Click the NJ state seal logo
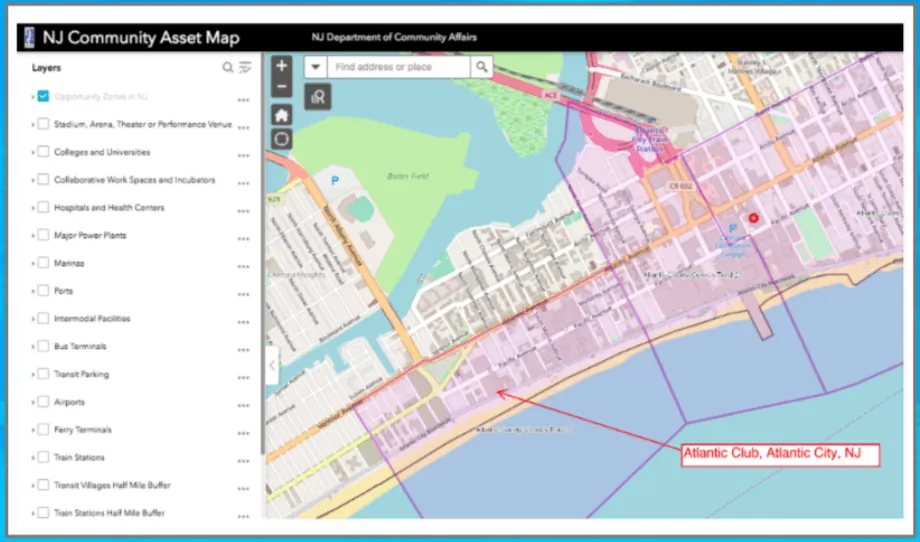 coord(29,38)
